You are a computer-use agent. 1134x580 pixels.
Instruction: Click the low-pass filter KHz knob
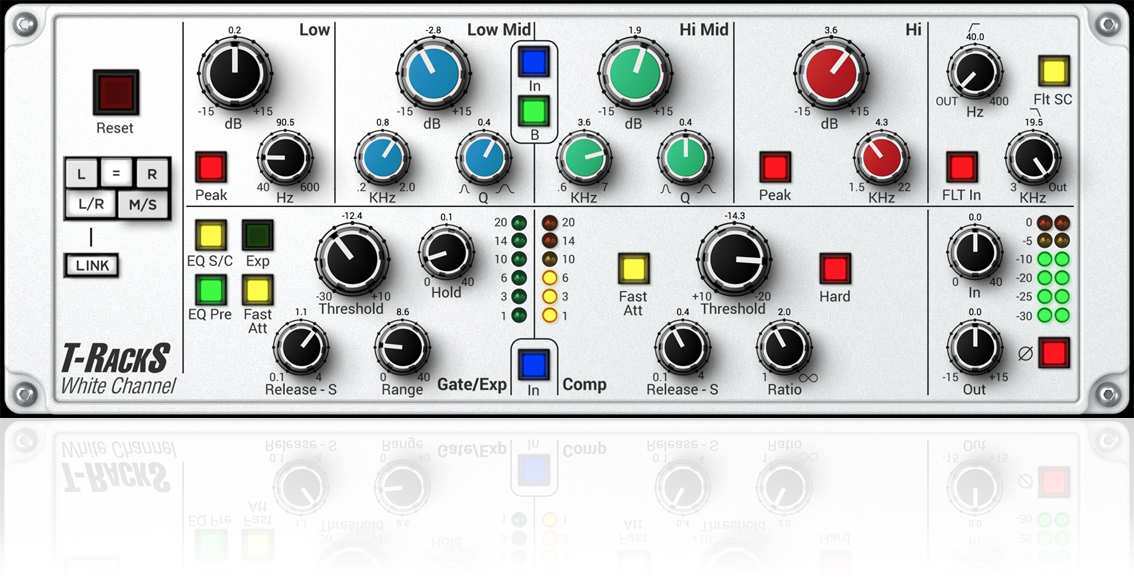pyautogui.click(x=1033, y=158)
